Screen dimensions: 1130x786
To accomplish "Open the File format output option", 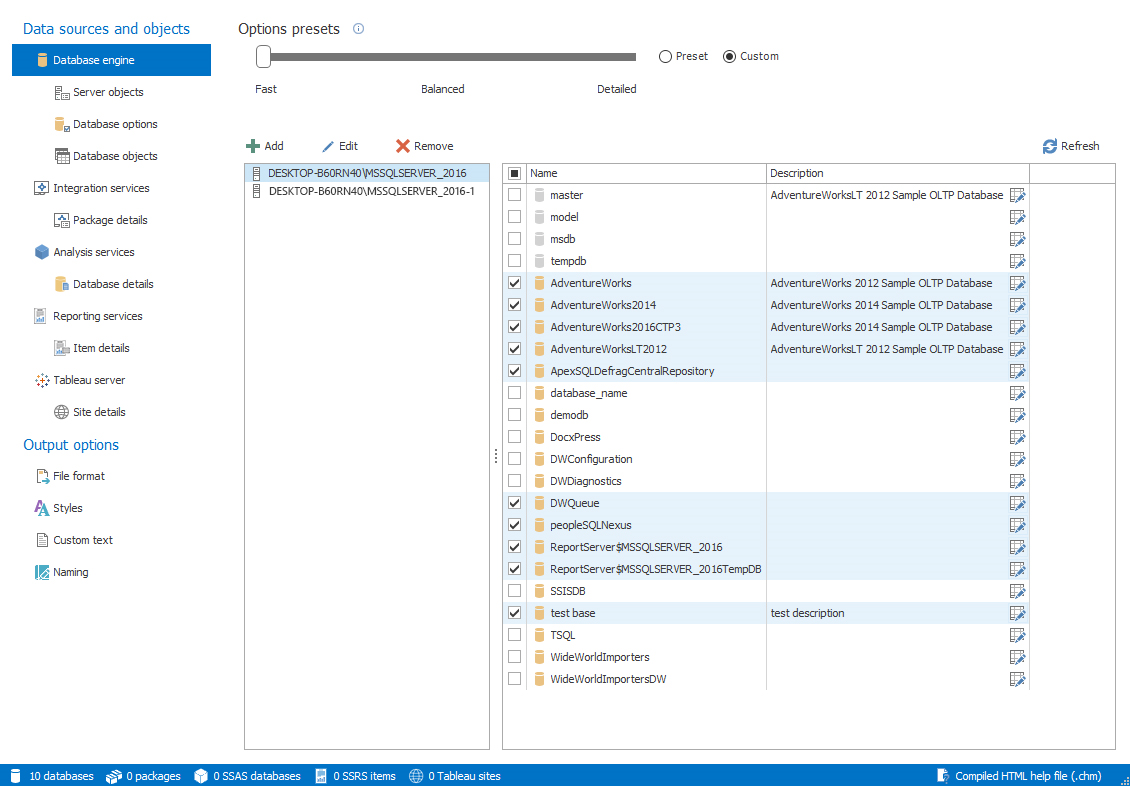I will click(78, 476).
